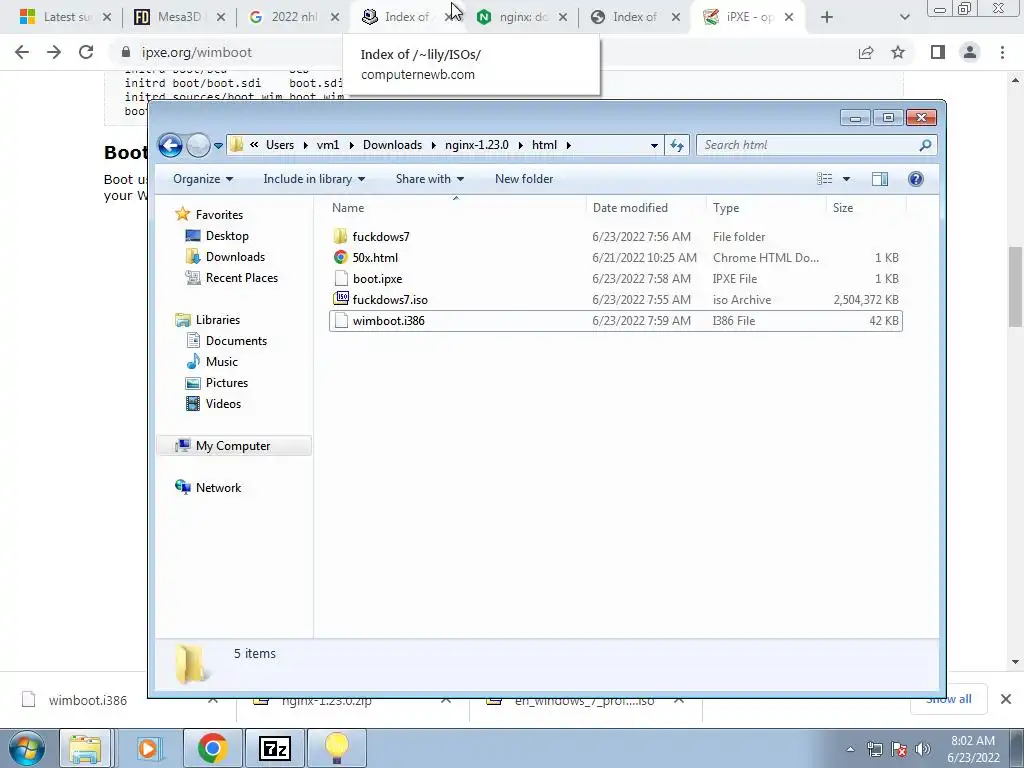Screen dimensions: 1024x768
Task: Switch to 2022 nhl Google tab
Action: (x=293, y=17)
